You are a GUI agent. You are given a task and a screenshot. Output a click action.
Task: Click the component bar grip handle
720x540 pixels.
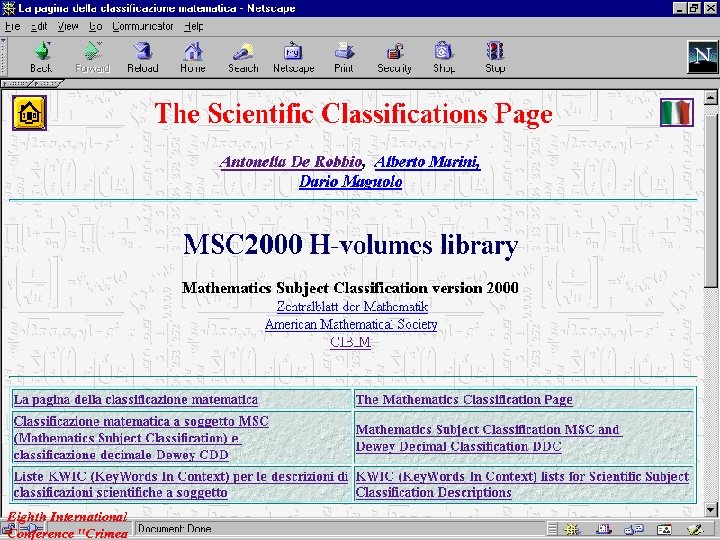(x=552, y=529)
